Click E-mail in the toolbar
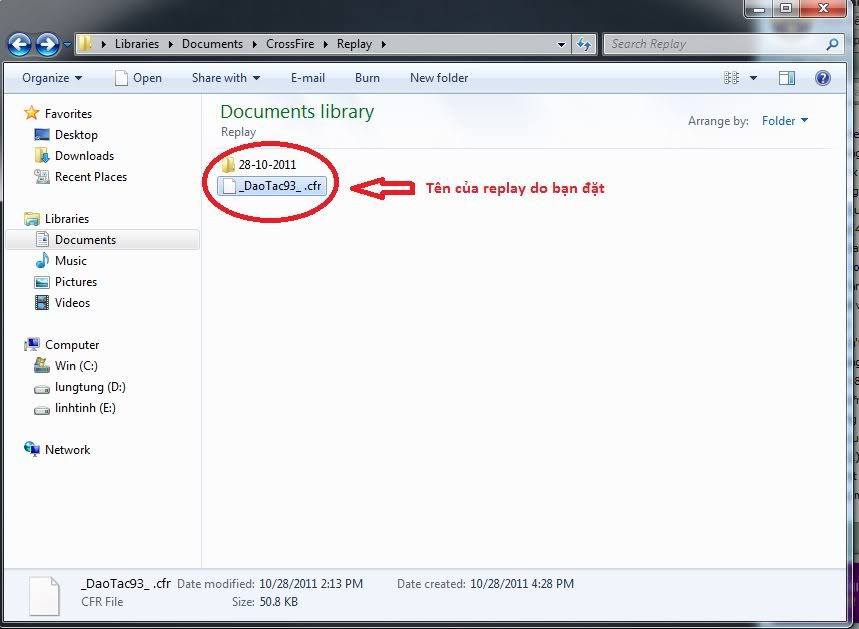 (x=307, y=78)
